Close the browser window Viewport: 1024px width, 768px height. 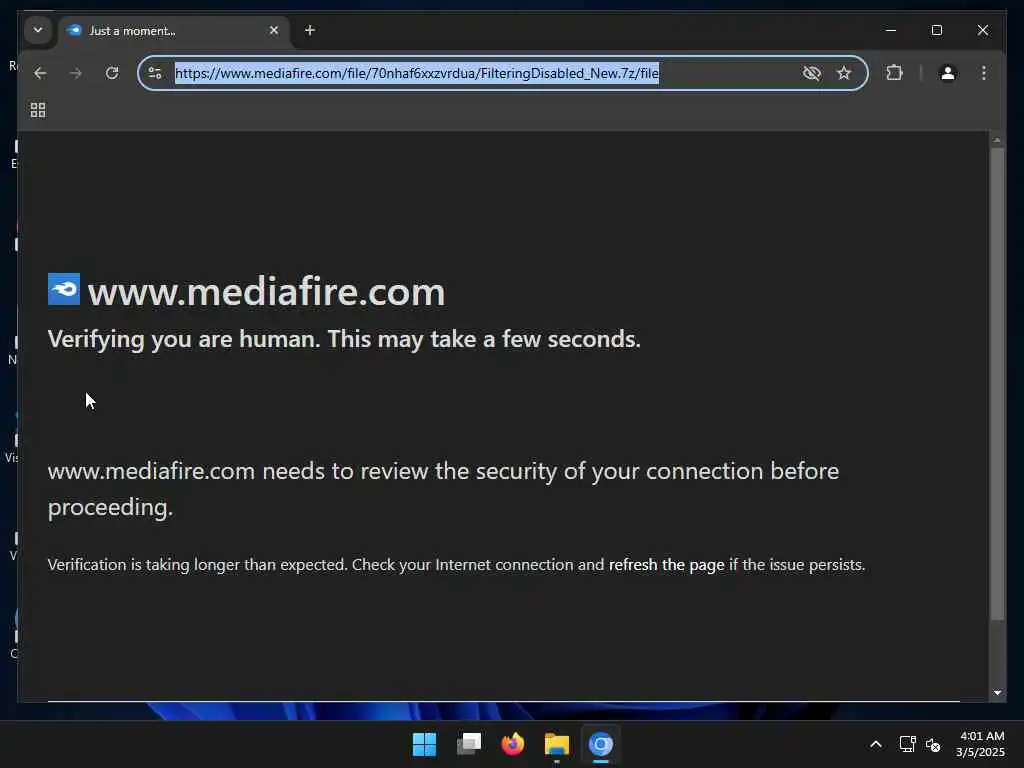click(x=983, y=30)
